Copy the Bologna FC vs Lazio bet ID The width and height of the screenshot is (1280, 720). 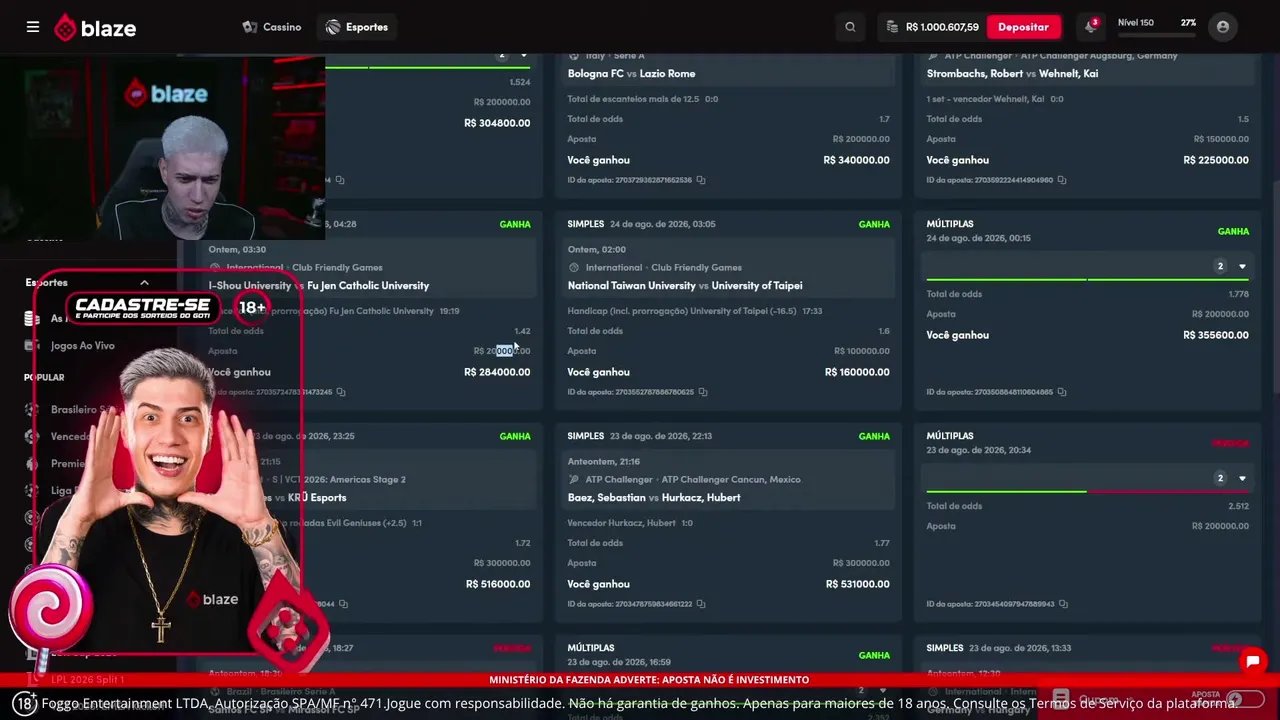pyautogui.click(x=701, y=180)
